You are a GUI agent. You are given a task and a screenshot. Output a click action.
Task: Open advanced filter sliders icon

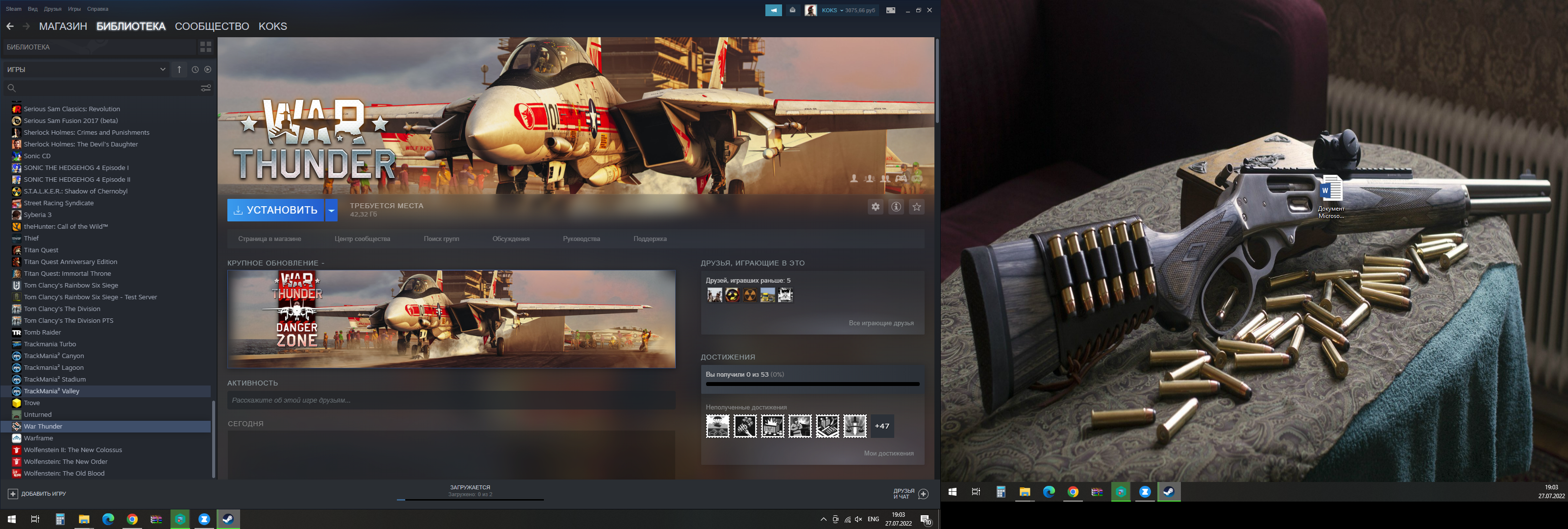tap(206, 88)
